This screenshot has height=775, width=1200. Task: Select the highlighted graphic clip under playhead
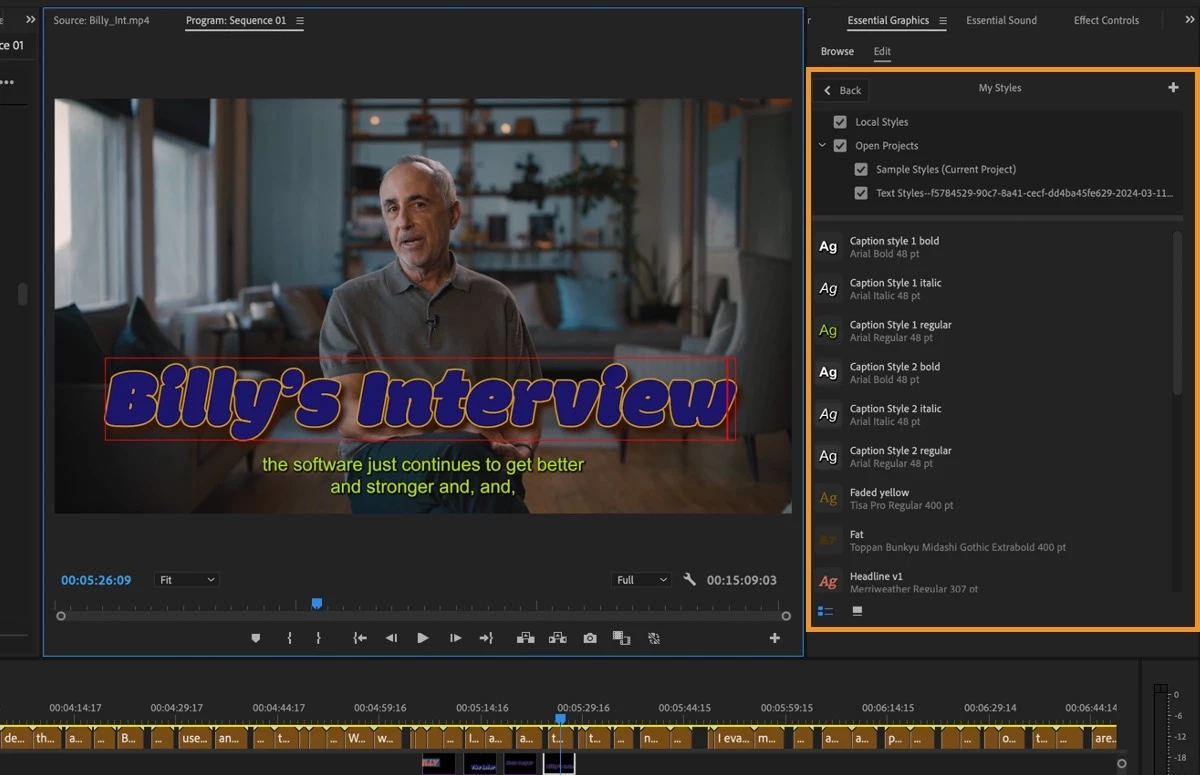click(559, 764)
